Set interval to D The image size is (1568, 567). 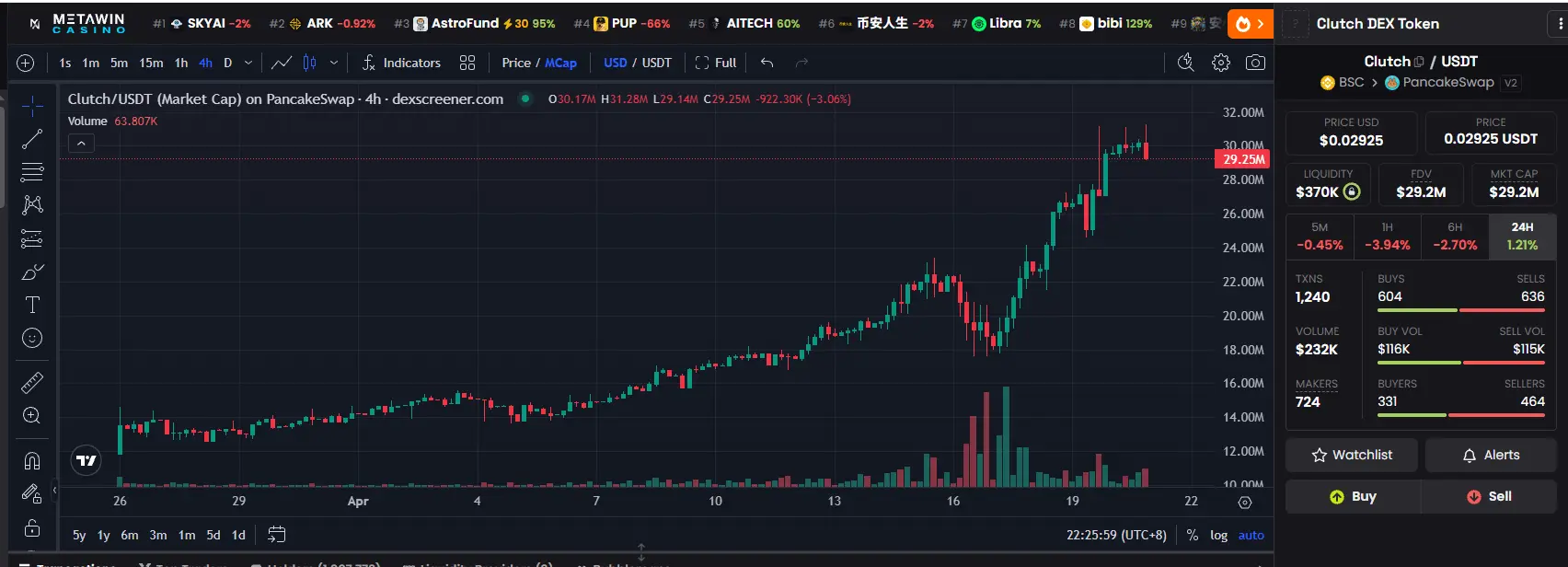click(227, 63)
